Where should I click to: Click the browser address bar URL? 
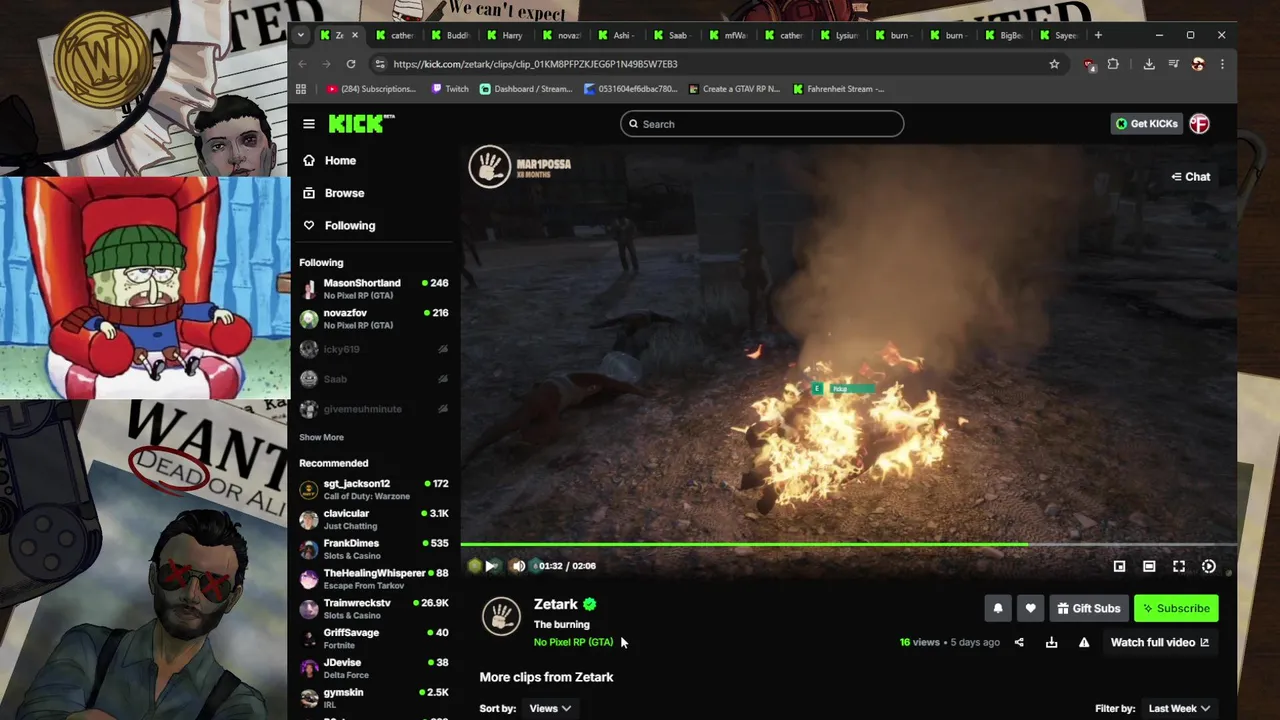(535, 64)
